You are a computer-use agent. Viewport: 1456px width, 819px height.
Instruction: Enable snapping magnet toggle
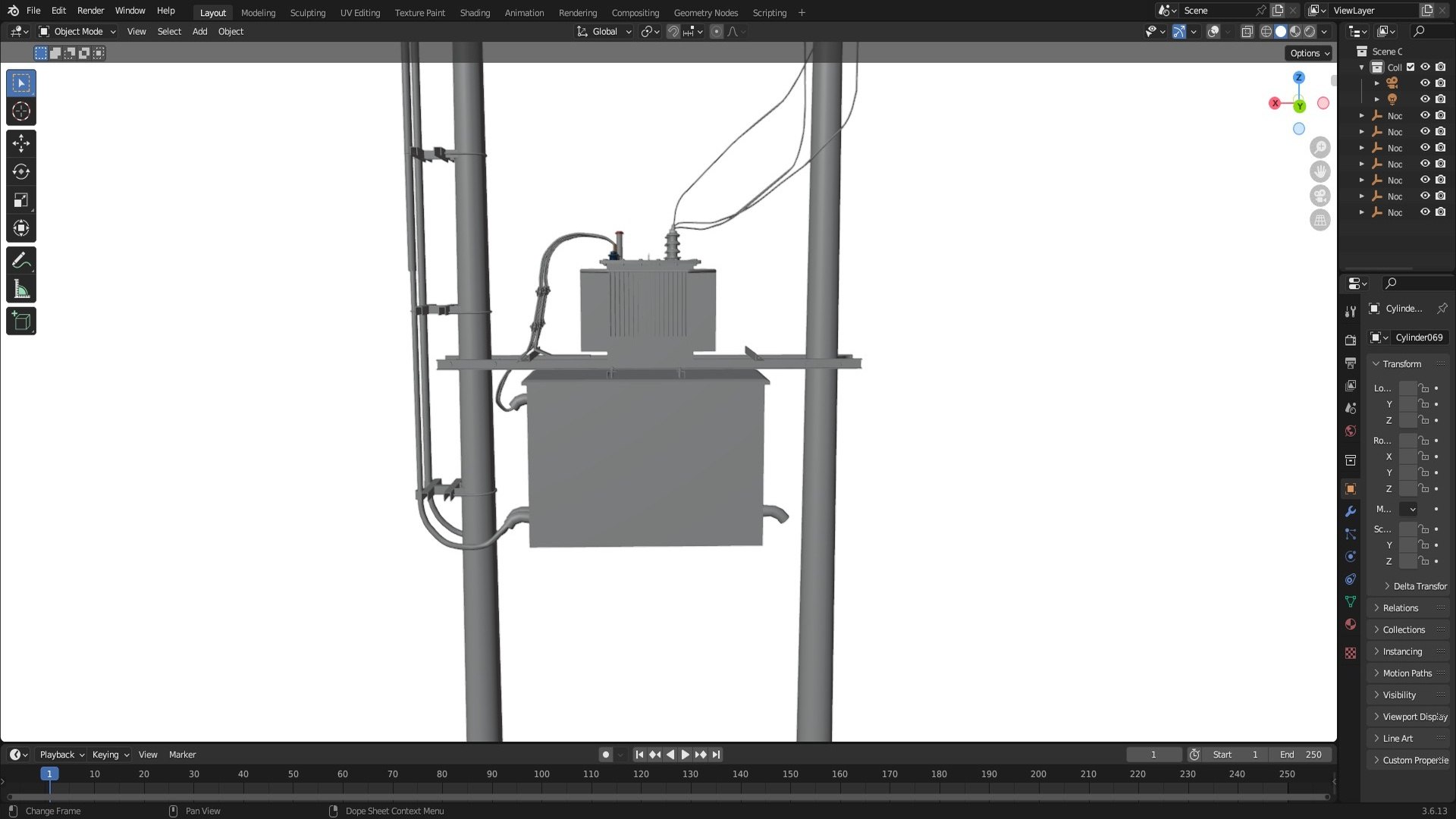(x=673, y=32)
